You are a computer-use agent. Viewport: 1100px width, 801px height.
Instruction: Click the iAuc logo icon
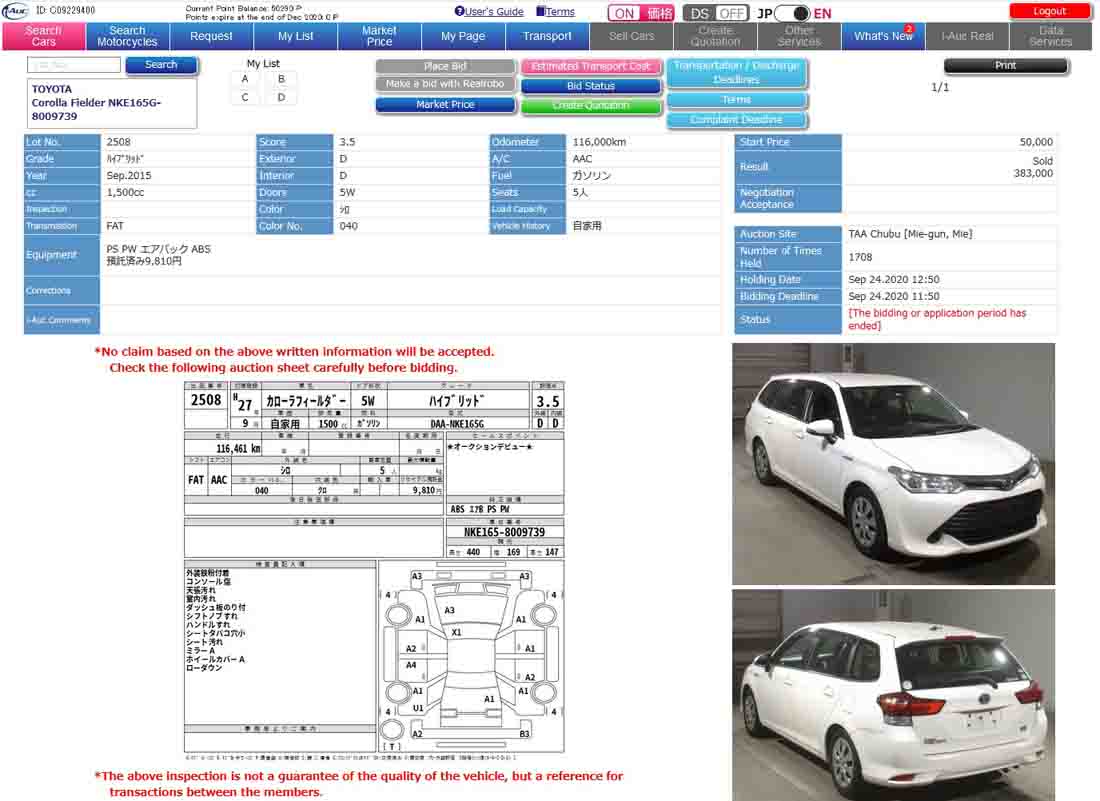15,11
